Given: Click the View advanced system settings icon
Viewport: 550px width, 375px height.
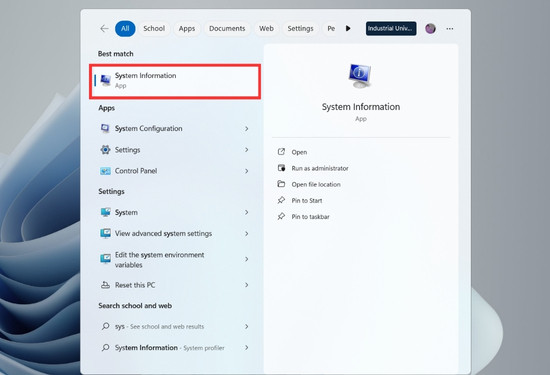Looking at the screenshot, I should [x=105, y=233].
